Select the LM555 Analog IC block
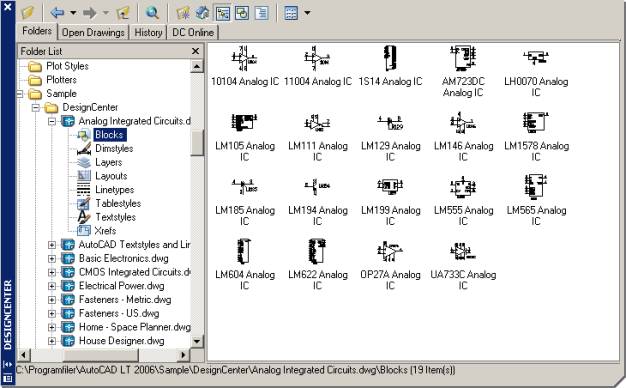This screenshot has height=388, width=626. coord(463,202)
